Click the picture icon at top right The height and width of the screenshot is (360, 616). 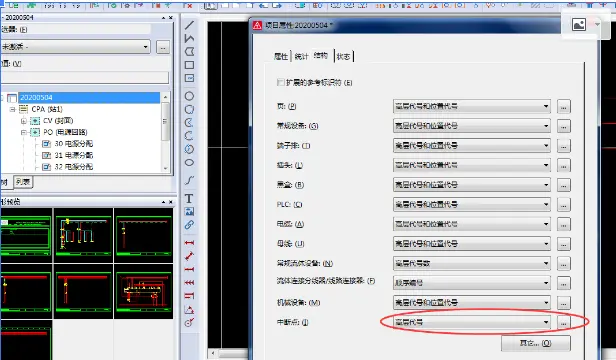coord(579,25)
